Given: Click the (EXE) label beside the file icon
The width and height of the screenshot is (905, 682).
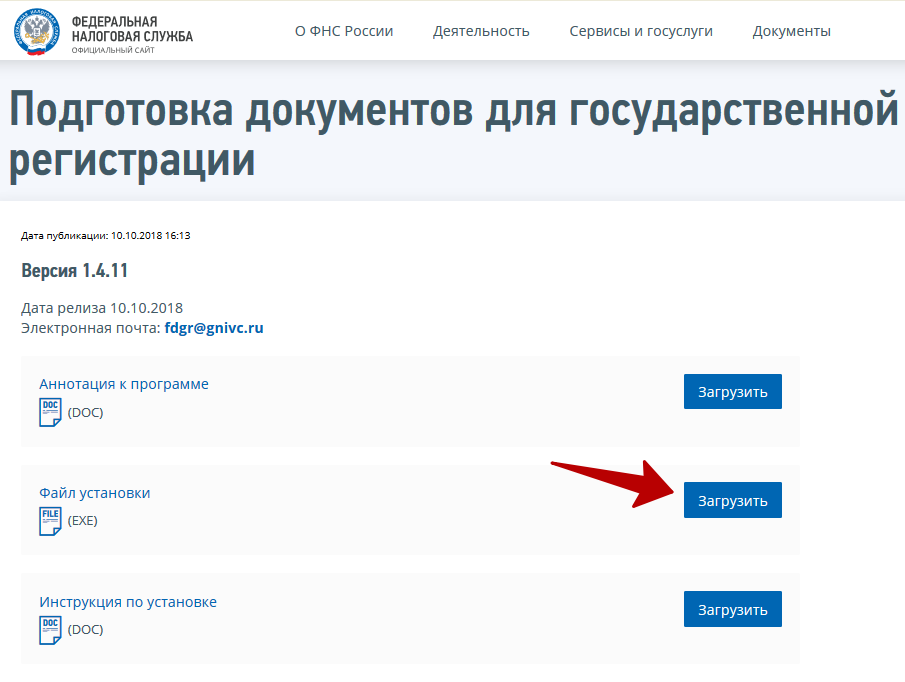Looking at the screenshot, I should click(x=84, y=520).
